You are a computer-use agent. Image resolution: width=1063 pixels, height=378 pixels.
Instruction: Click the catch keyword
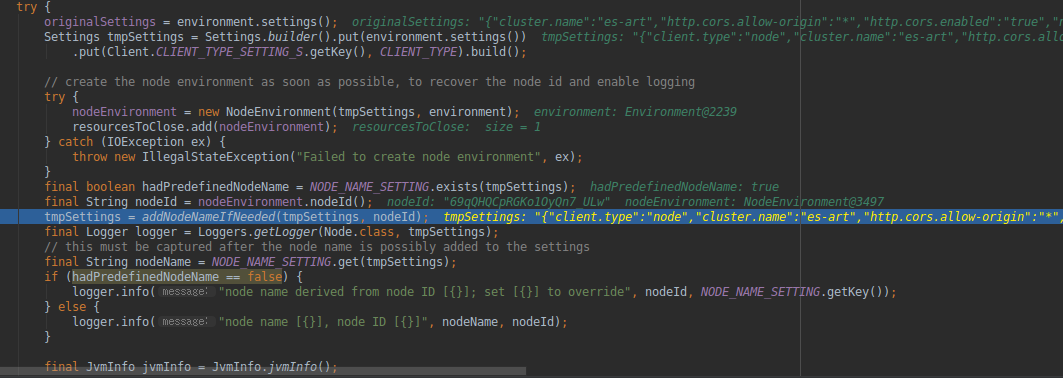pos(76,142)
